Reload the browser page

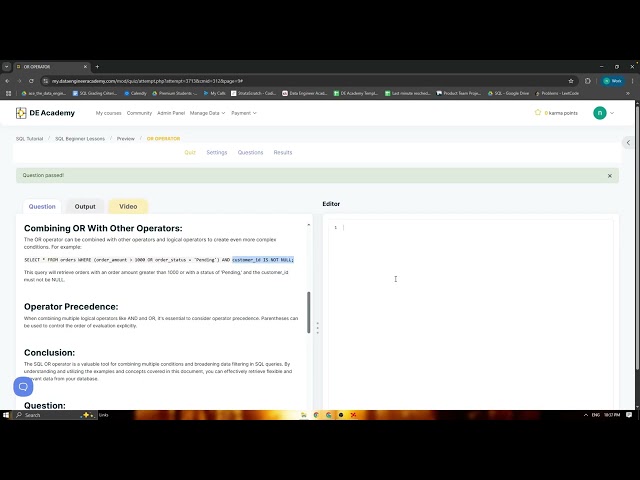pyautogui.click(x=31, y=81)
